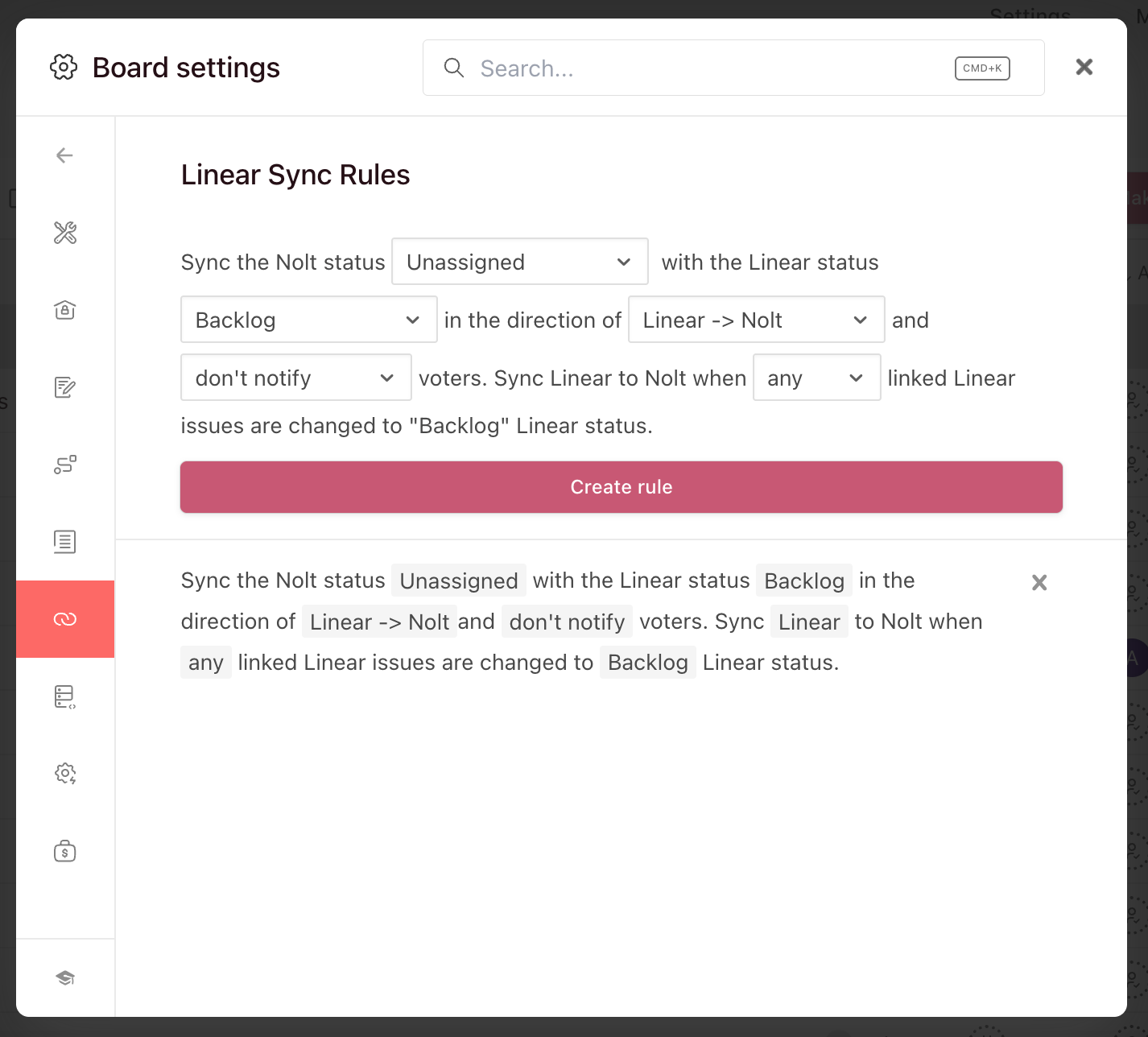The width and height of the screenshot is (1148, 1037).
Task: Click the CMD+K shortcut badge
Action: pos(982,68)
